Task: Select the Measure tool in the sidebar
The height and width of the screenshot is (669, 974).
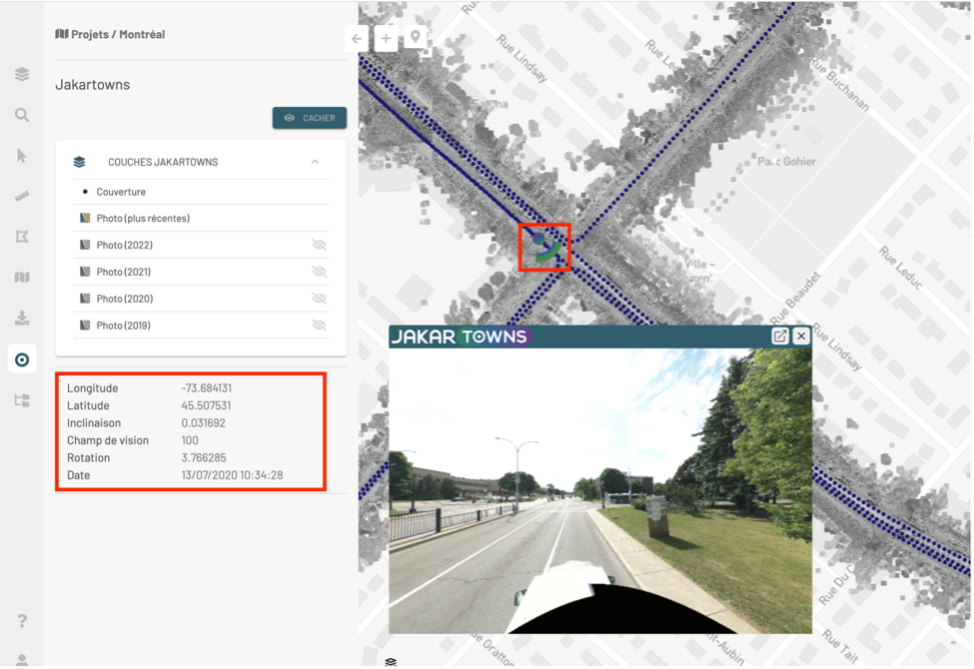Action: 22,196
